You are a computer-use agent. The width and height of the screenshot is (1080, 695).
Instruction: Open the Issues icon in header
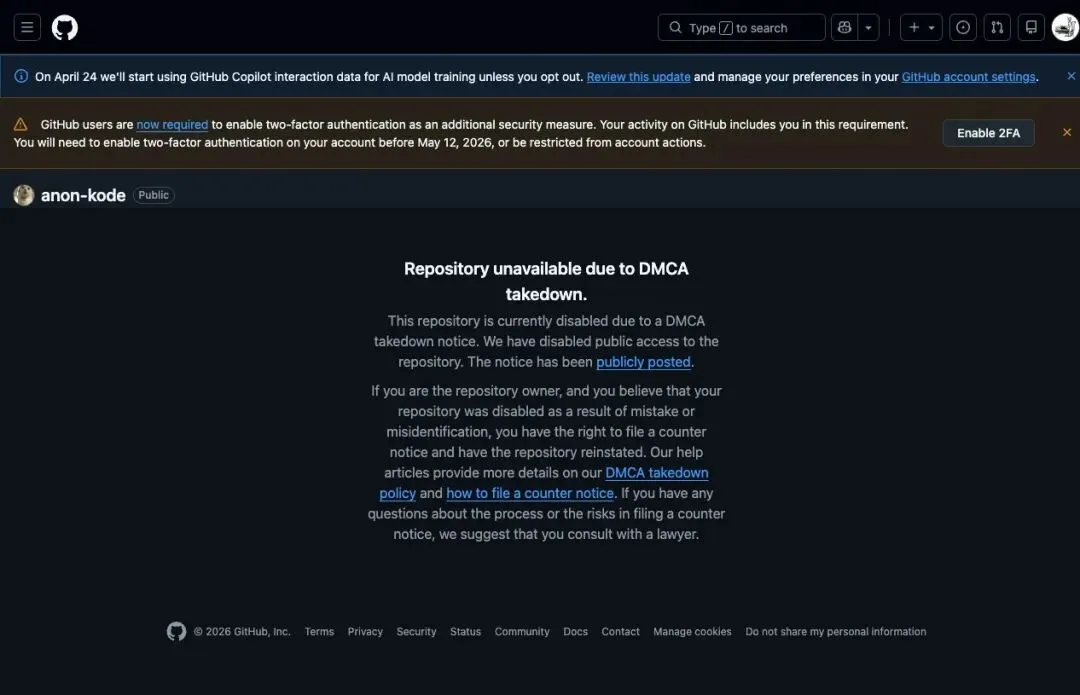[x=963, y=28]
